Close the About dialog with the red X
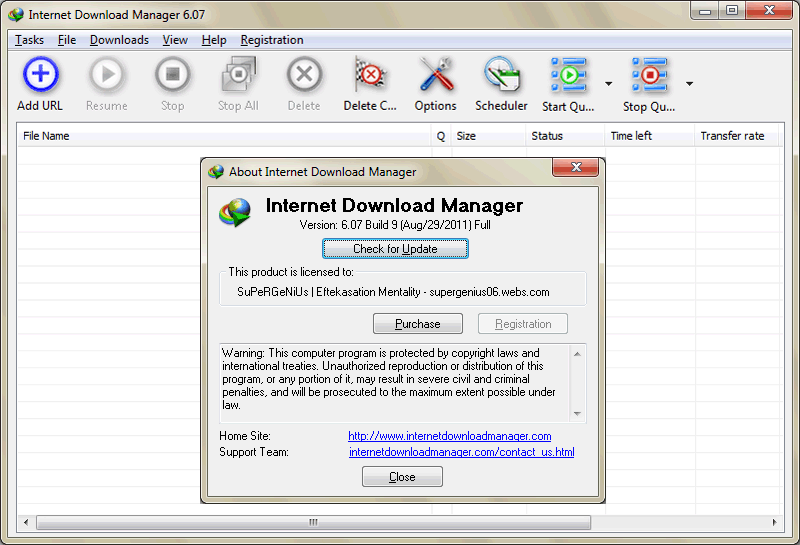 pyautogui.click(x=576, y=167)
